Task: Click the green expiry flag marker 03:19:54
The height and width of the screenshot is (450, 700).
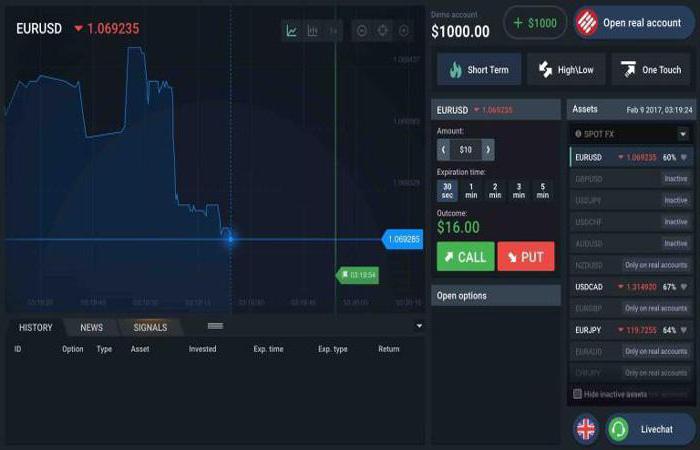Action: [357, 275]
